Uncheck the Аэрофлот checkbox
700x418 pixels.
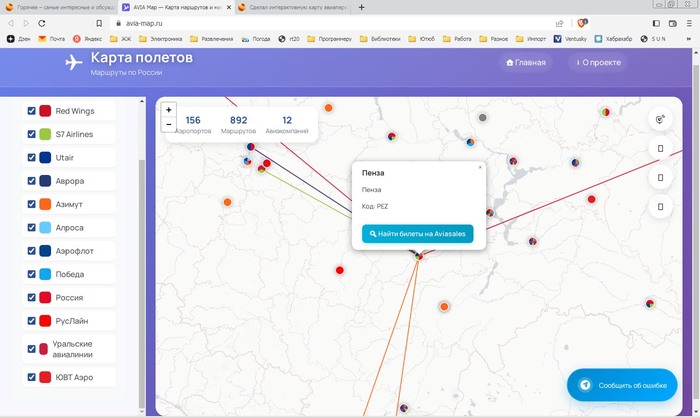tap(32, 251)
